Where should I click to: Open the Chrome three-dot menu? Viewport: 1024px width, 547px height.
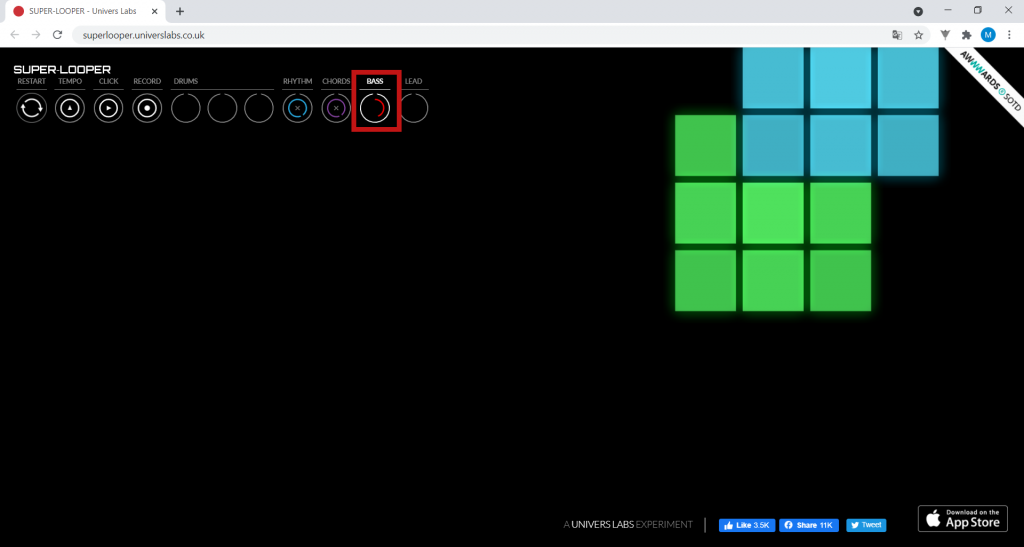(1009, 35)
